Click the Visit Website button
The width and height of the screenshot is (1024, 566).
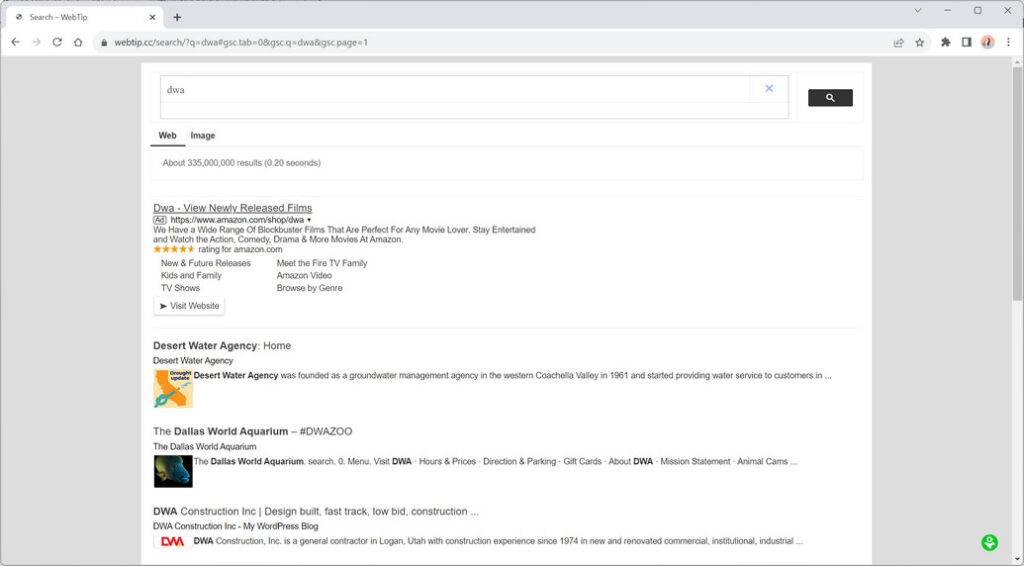189,306
